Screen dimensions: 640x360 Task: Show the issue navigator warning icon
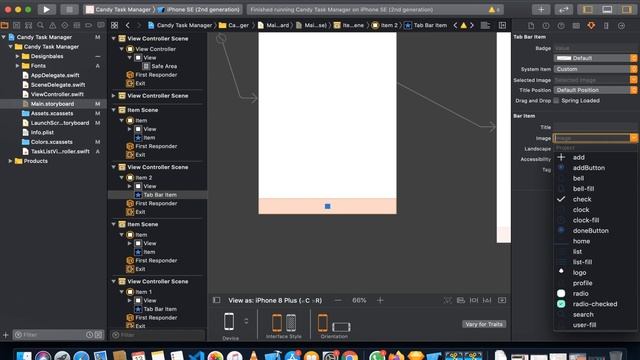(x=53, y=25)
